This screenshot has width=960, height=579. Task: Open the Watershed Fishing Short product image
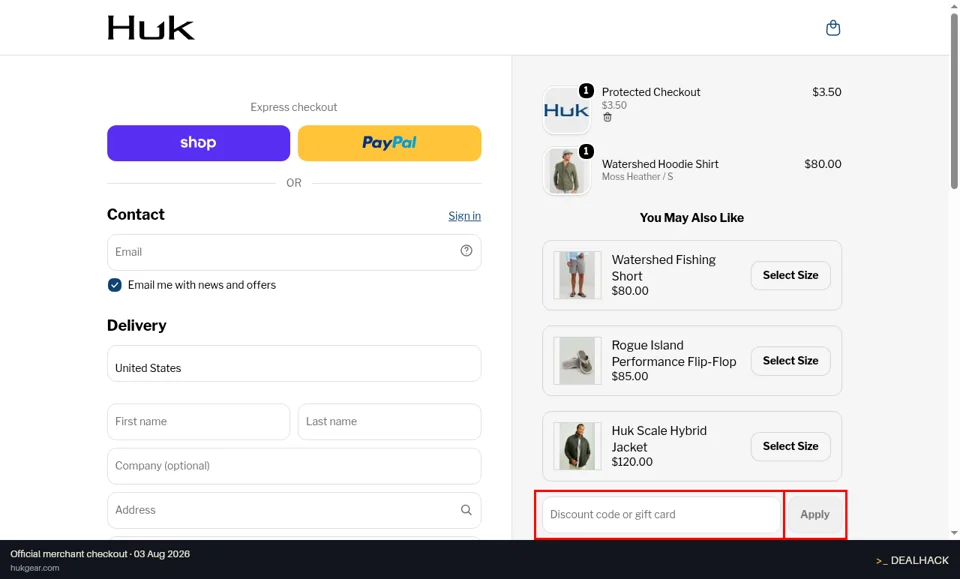click(577, 275)
